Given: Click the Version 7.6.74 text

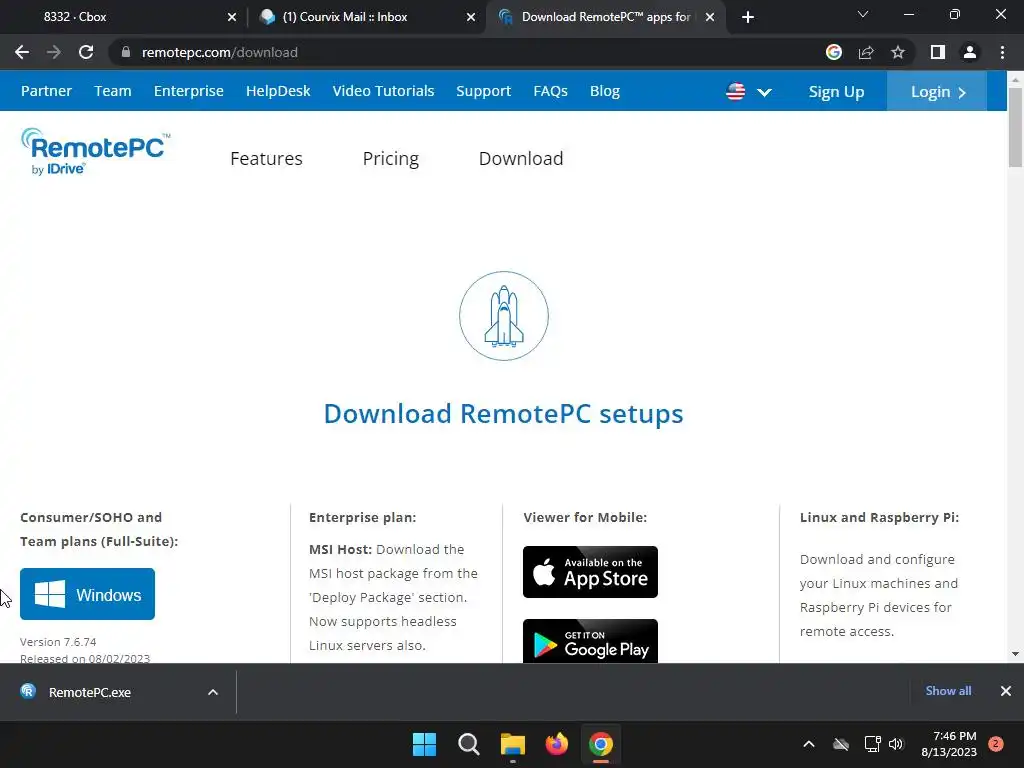Looking at the screenshot, I should tap(58, 642).
